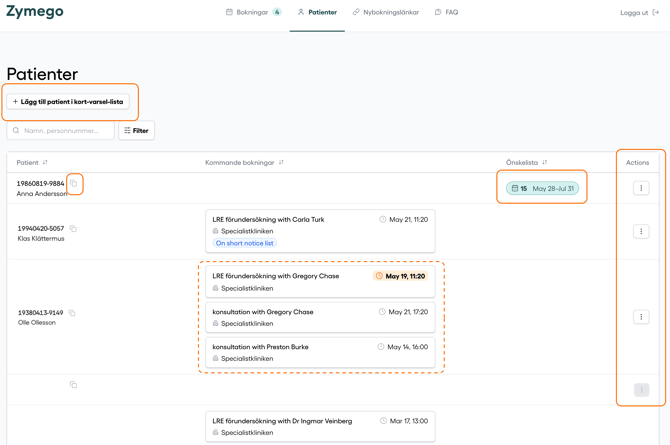The width and height of the screenshot is (670, 445).
Task: Click patient name Klas Klättermus
Action: (41, 239)
